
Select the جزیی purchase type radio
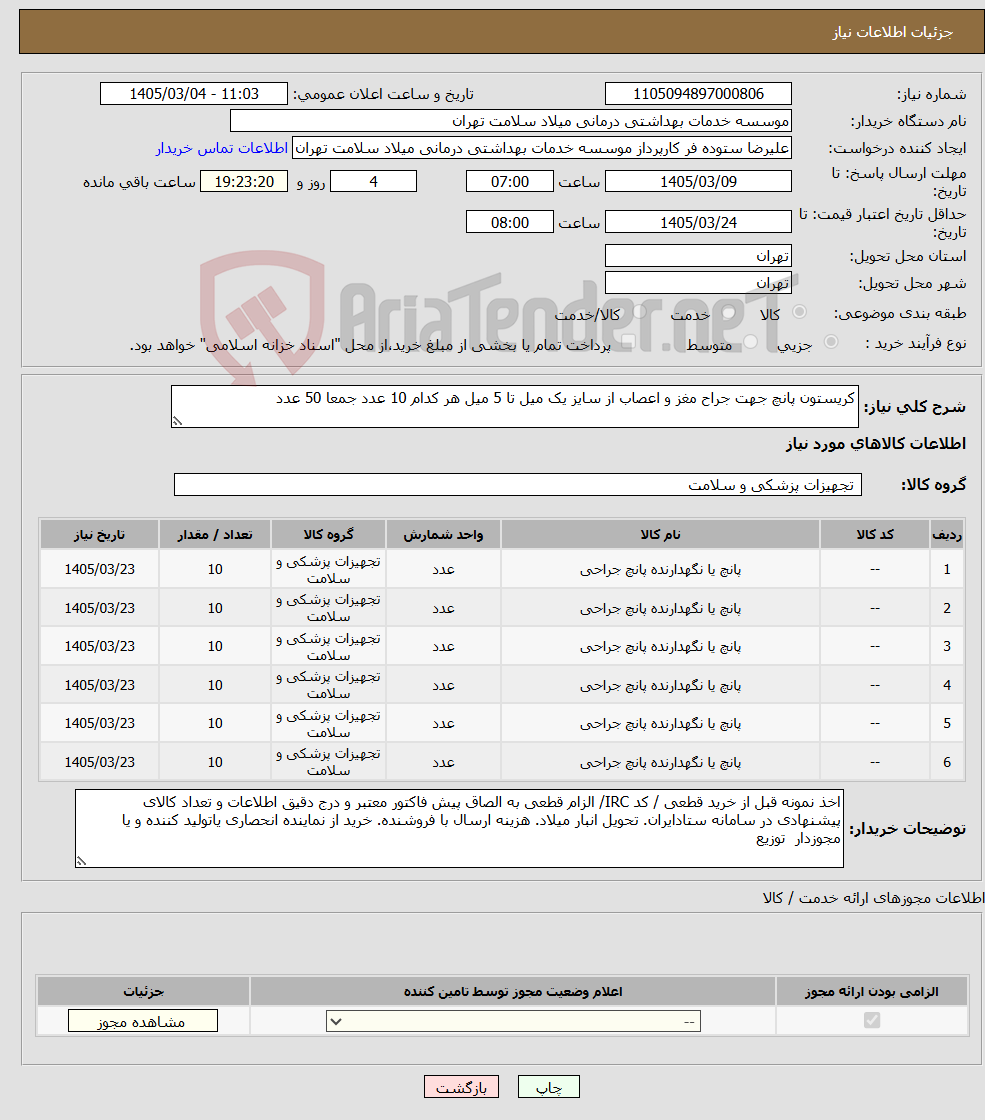pyautogui.click(x=831, y=342)
